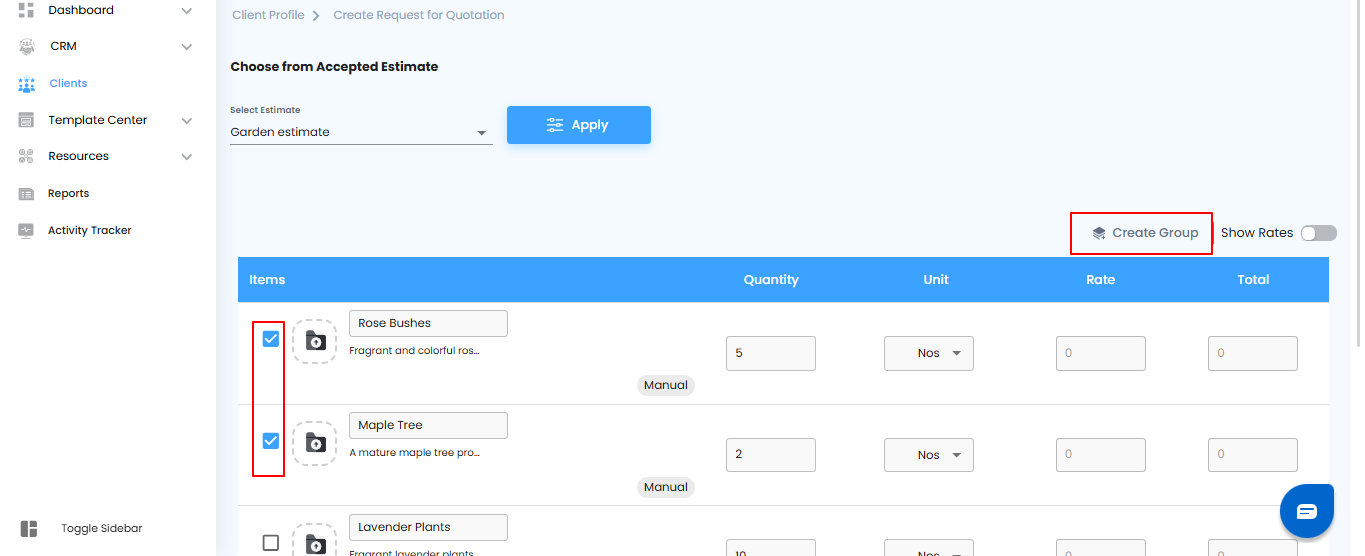Click the Create Group button
This screenshot has height=556, width=1365.
point(1144,233)
